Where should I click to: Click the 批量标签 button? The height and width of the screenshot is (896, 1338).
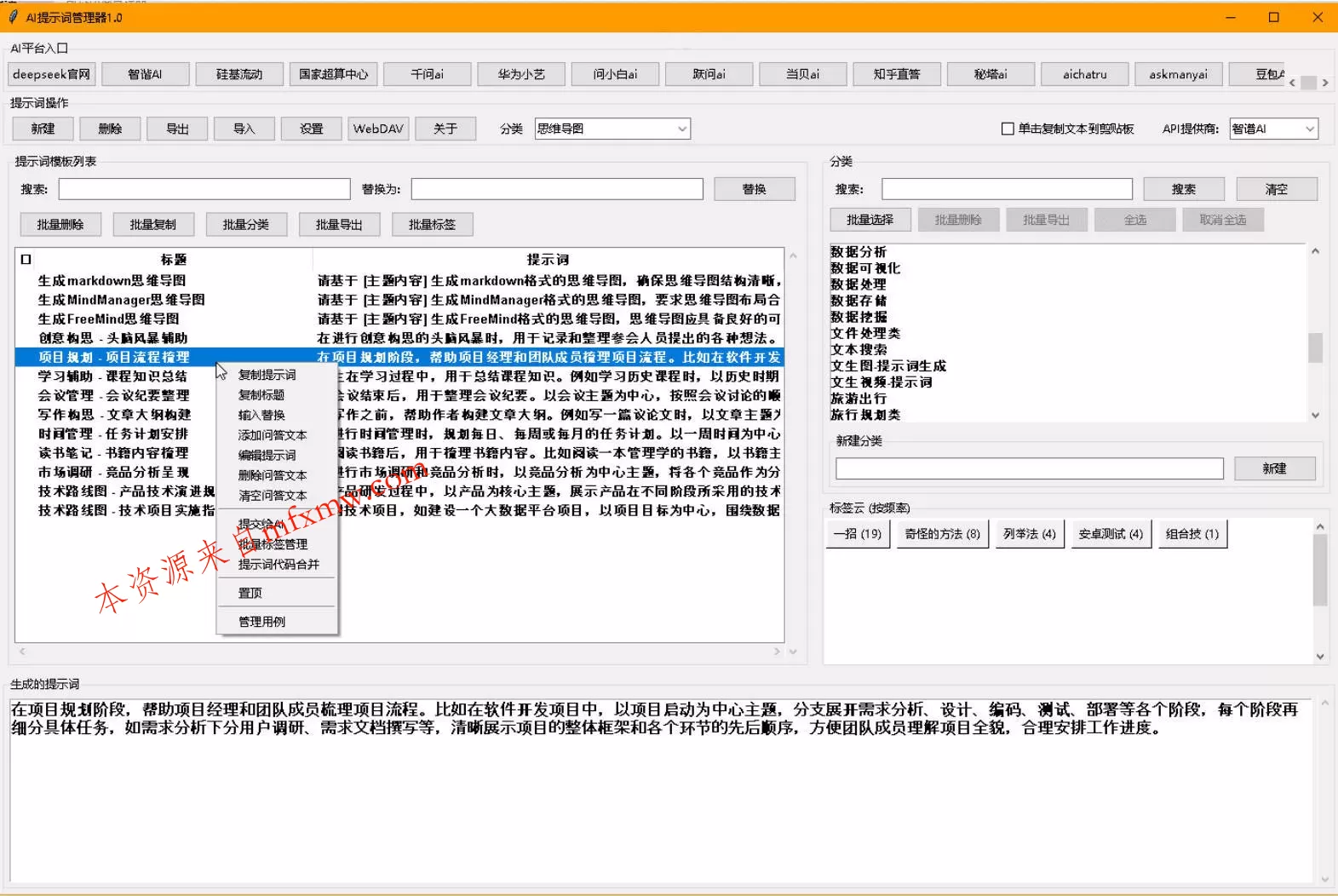click(x=432, y=225)
